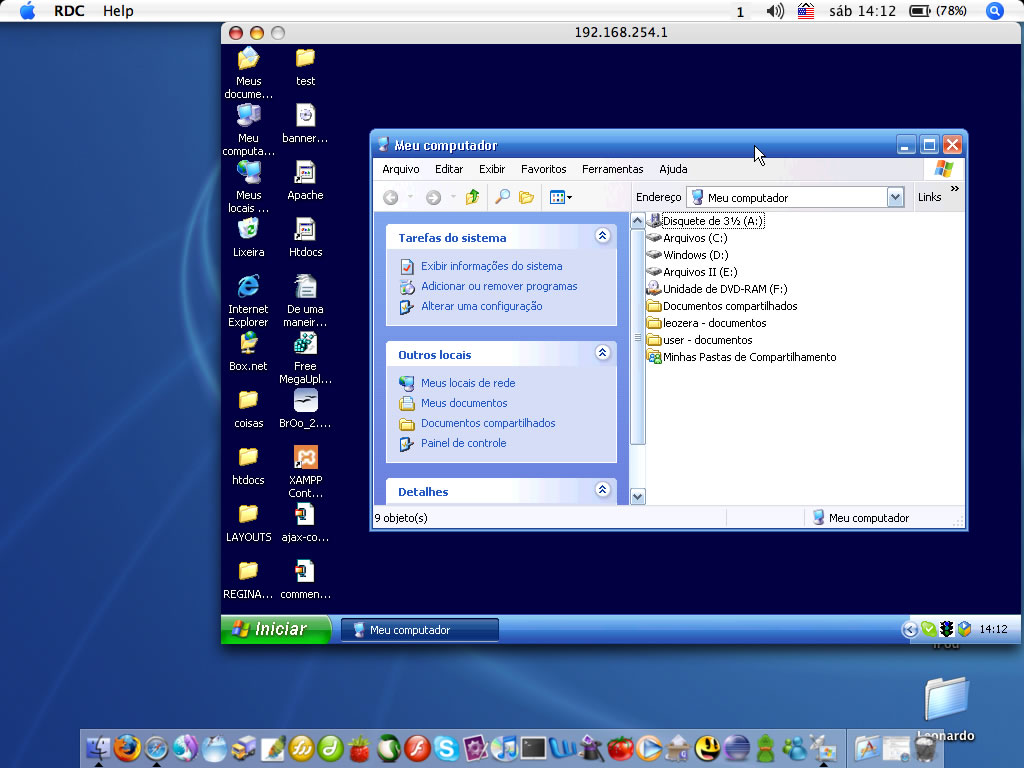1024x768 pixels.
Task: Open the Editar menu
Action: click(449, 169)
